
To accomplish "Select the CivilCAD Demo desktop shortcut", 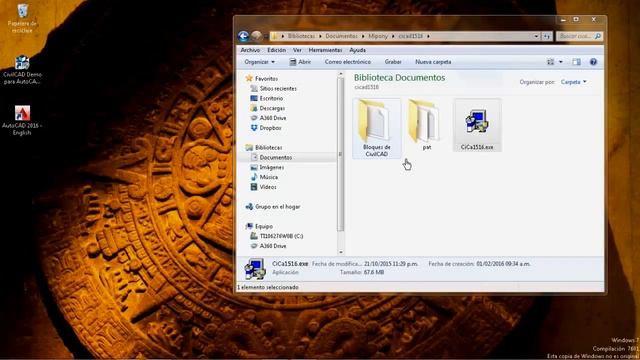I will pos(22,70).
